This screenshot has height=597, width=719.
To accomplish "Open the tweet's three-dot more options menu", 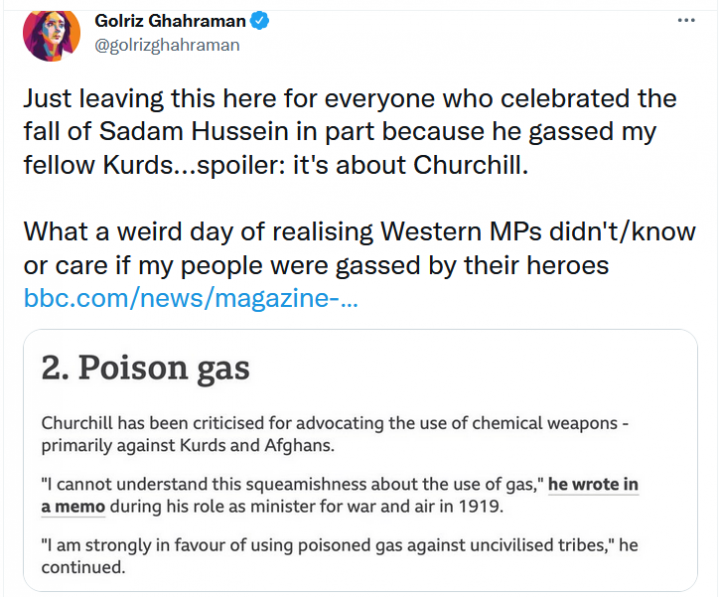I will tap(685, 20).
